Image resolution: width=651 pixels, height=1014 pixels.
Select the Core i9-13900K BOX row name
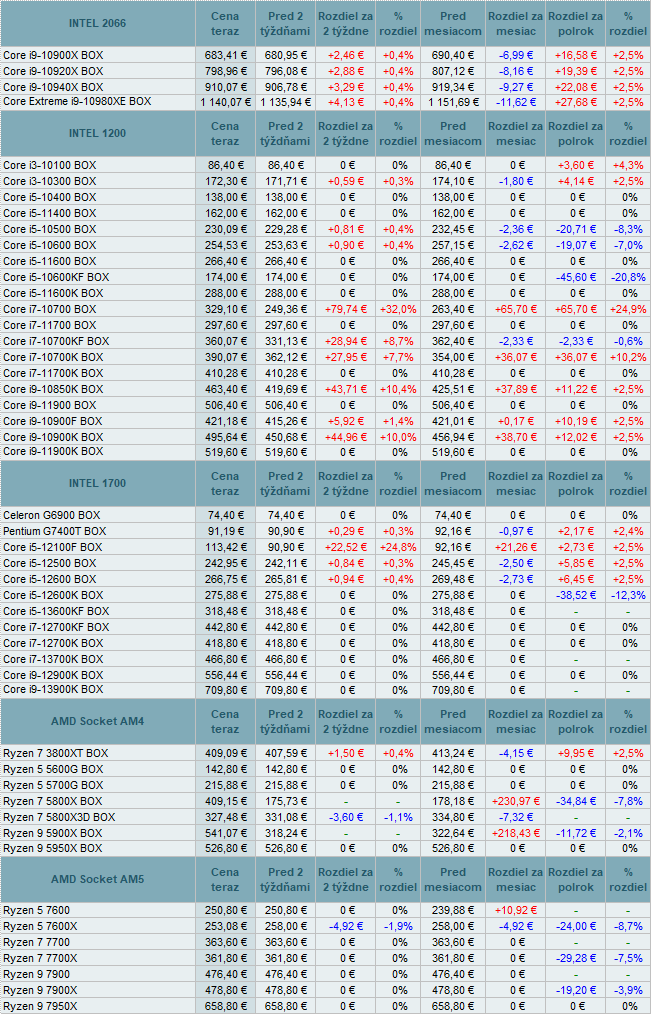pos(53,690)
